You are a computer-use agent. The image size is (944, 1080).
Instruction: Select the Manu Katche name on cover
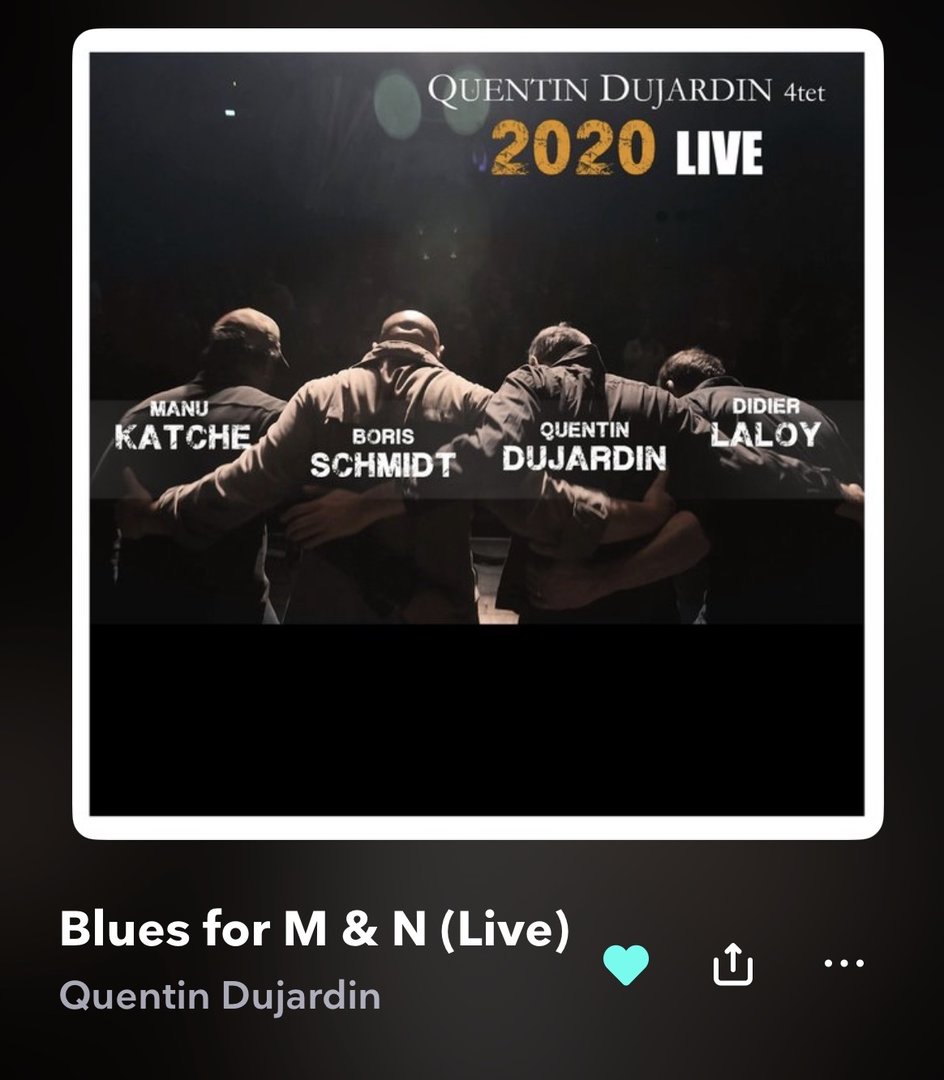pyautogui.click(x=182, y=426)
